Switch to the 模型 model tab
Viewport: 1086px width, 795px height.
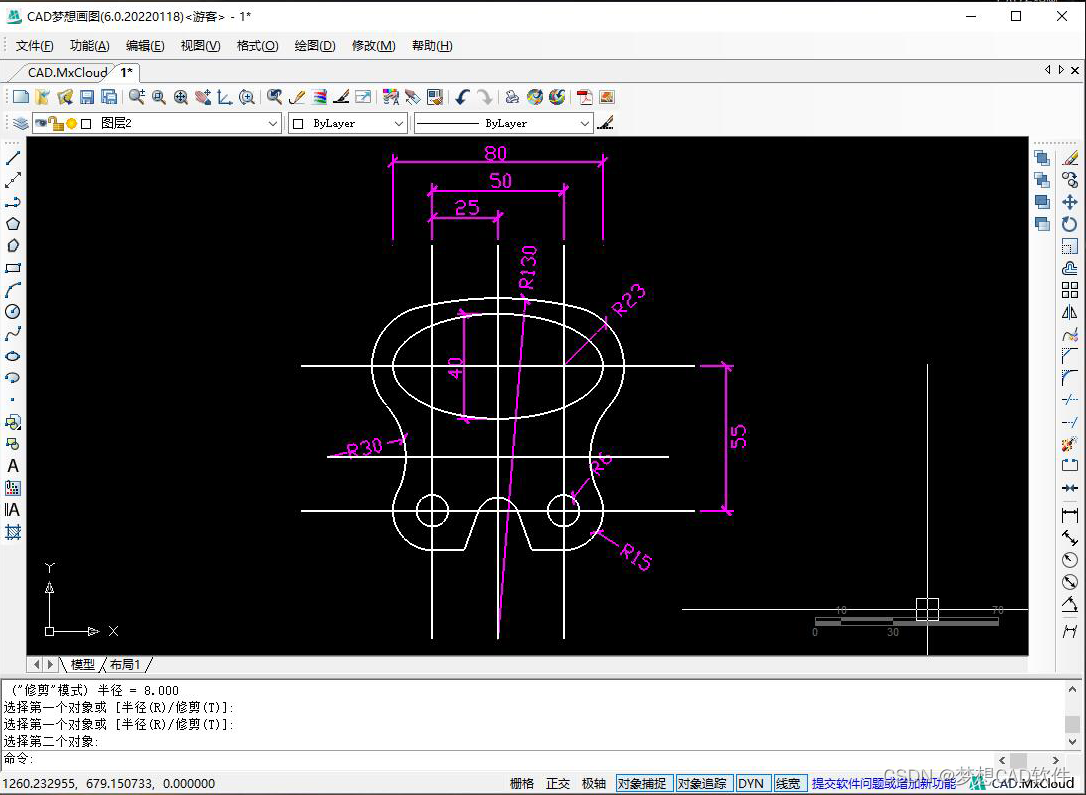[82, 664]
